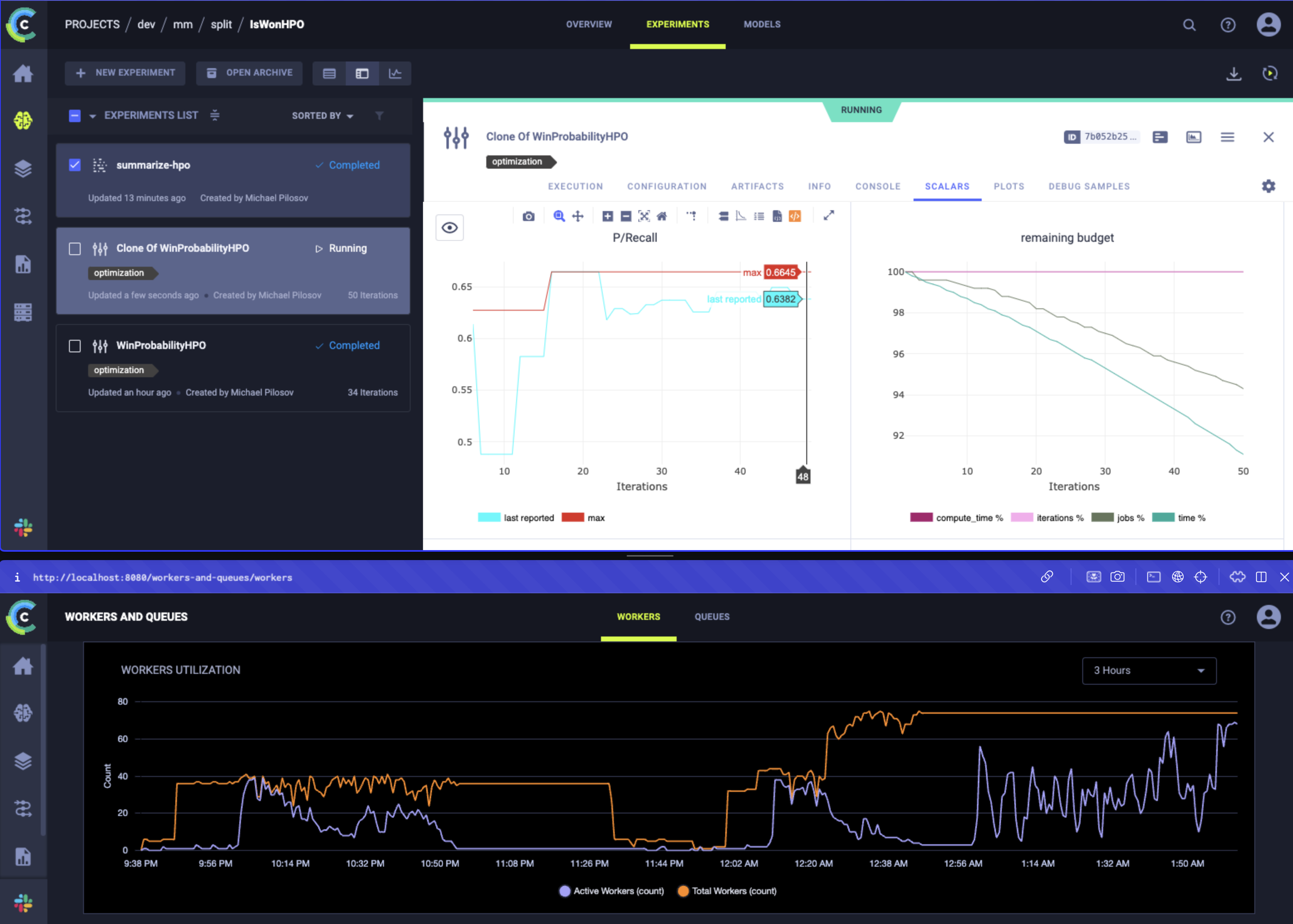Toggle auto refresh icon at top right
Image resolution: width=1293 pixels, height=924 pixels.
pyautogui.click(x=1270, y=74)
